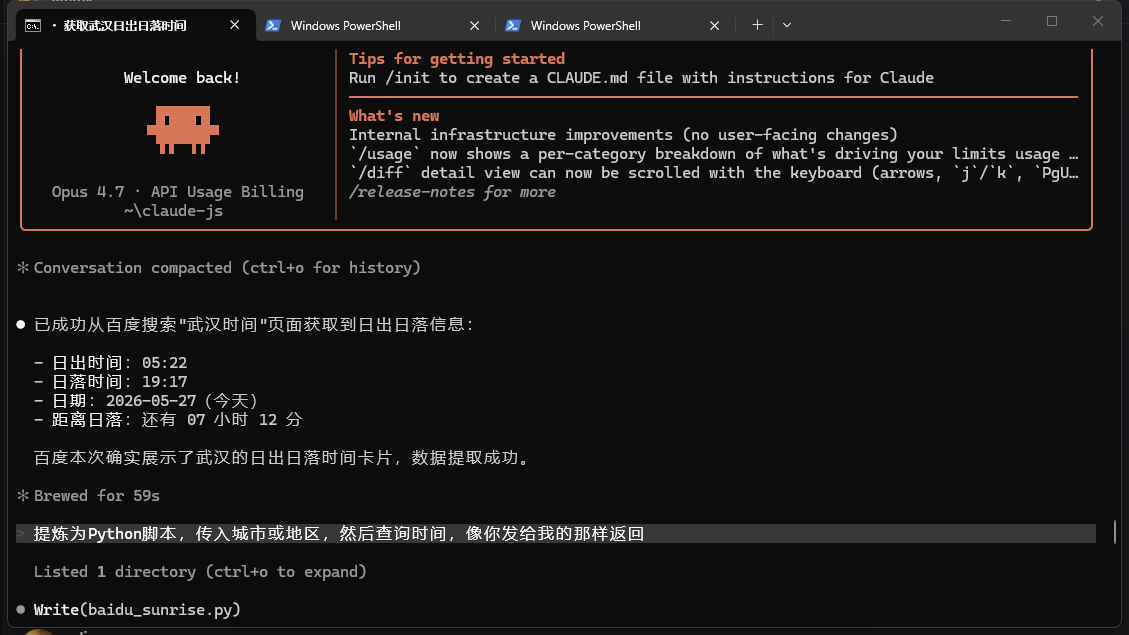1129x635 pixels.
Task: Minimize the terminal window
Action: pos(1006,22)
